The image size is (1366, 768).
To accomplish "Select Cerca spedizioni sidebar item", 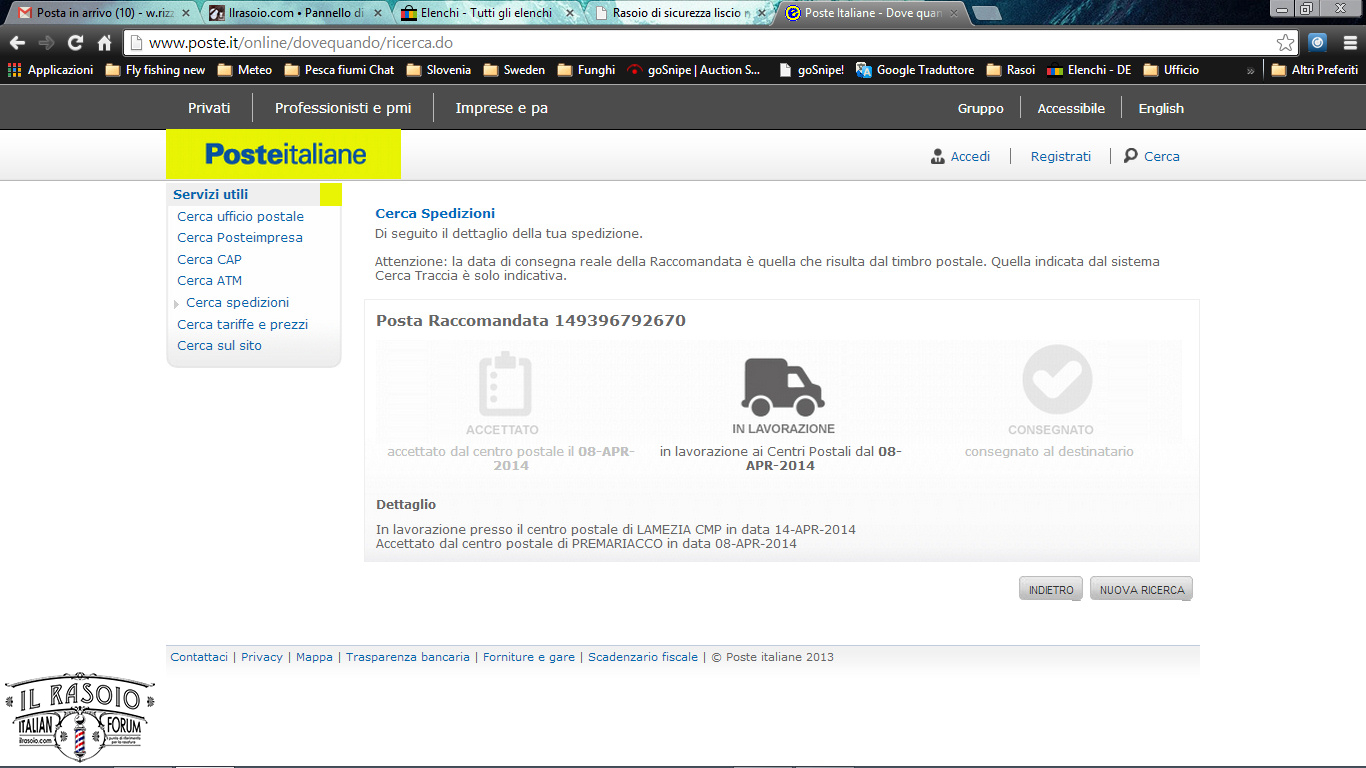I will (237, 302).
